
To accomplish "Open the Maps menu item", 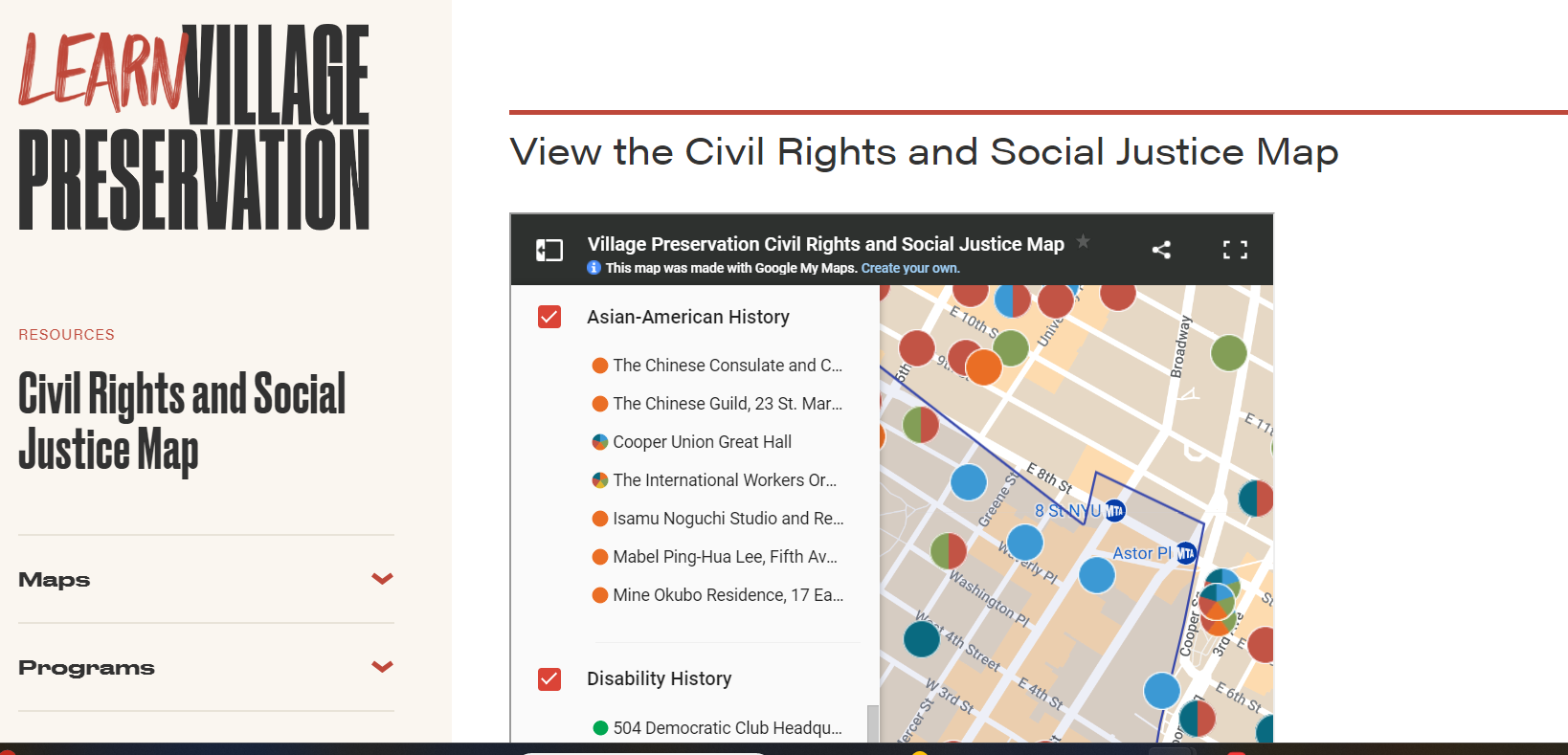I will point(55,580).
